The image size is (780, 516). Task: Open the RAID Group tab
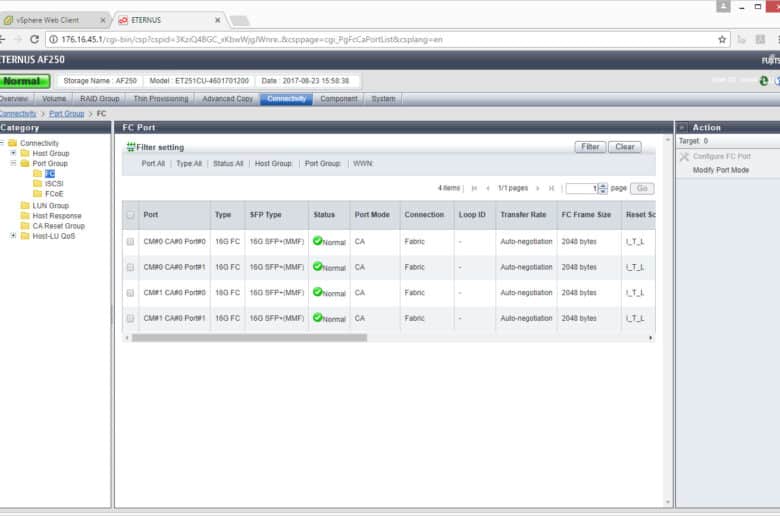point(99,99)
